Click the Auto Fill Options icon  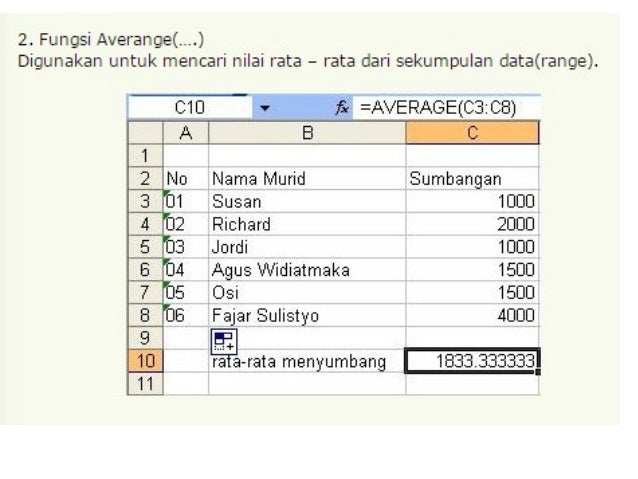tap(224, 341)
